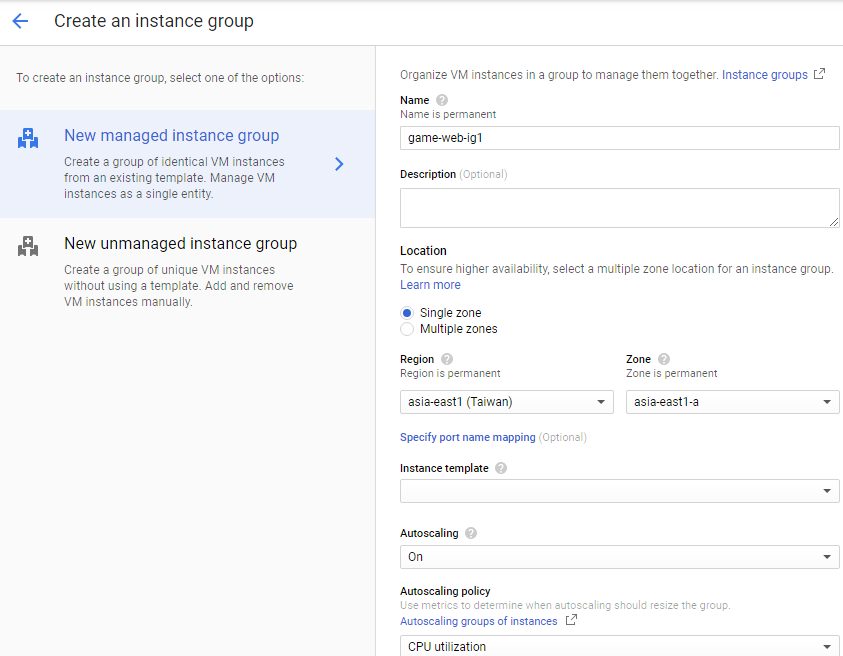Image resolution: width=843 pixels, height=656 pixels.
Task: Click the Name input field
Action: coord(619,138)
